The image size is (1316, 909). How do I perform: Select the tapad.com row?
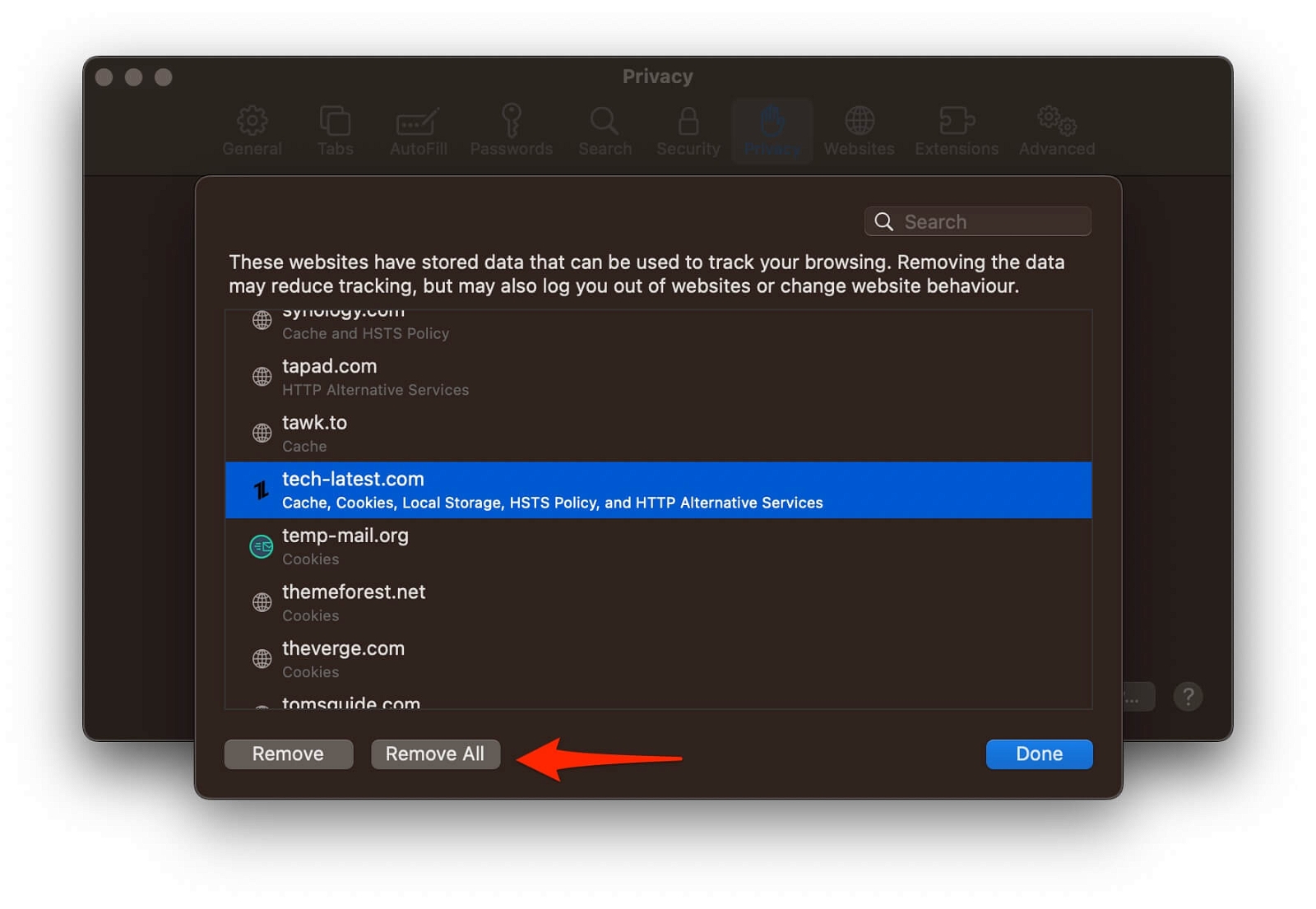point(658,377)
